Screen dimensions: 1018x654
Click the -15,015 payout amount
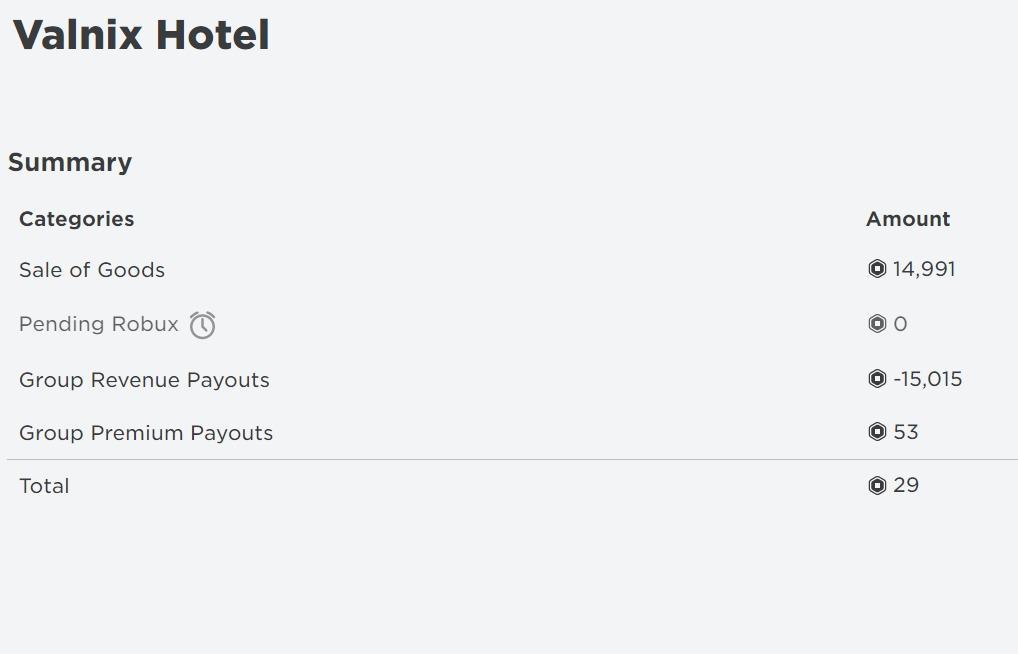pos(928,379)
